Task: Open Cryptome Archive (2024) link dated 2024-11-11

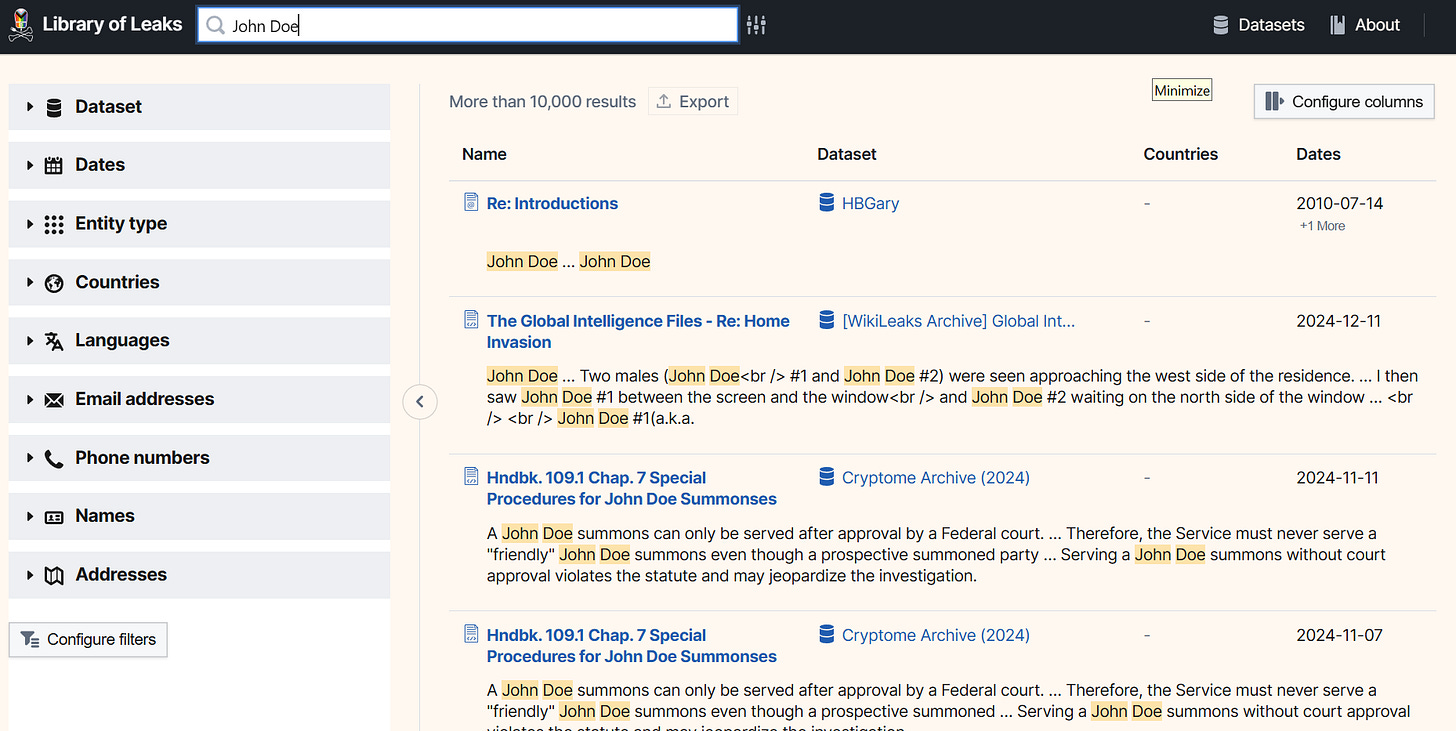Action: [x=935, y=477]
